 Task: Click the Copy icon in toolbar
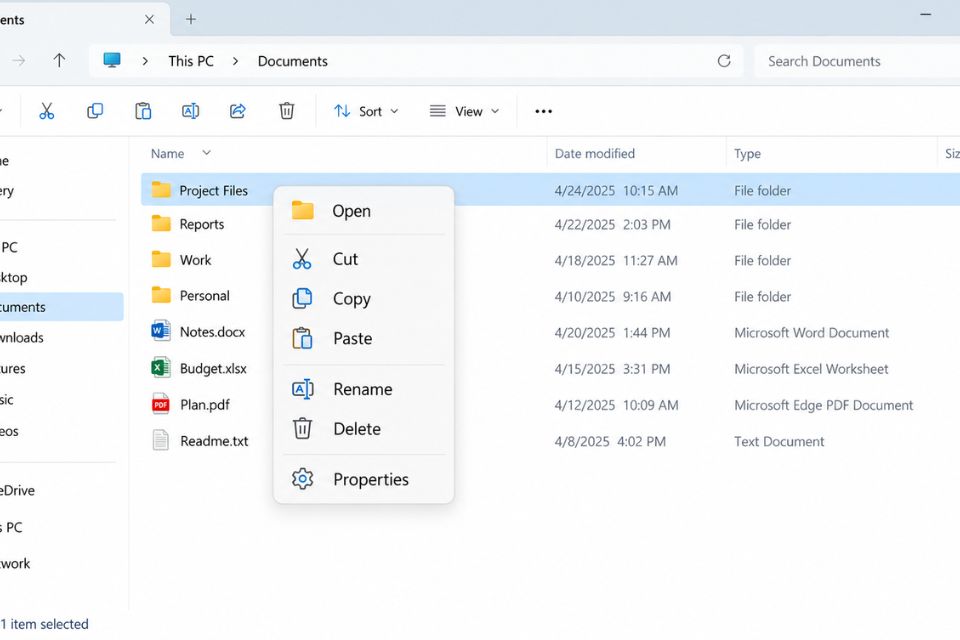tap(95, 111)
